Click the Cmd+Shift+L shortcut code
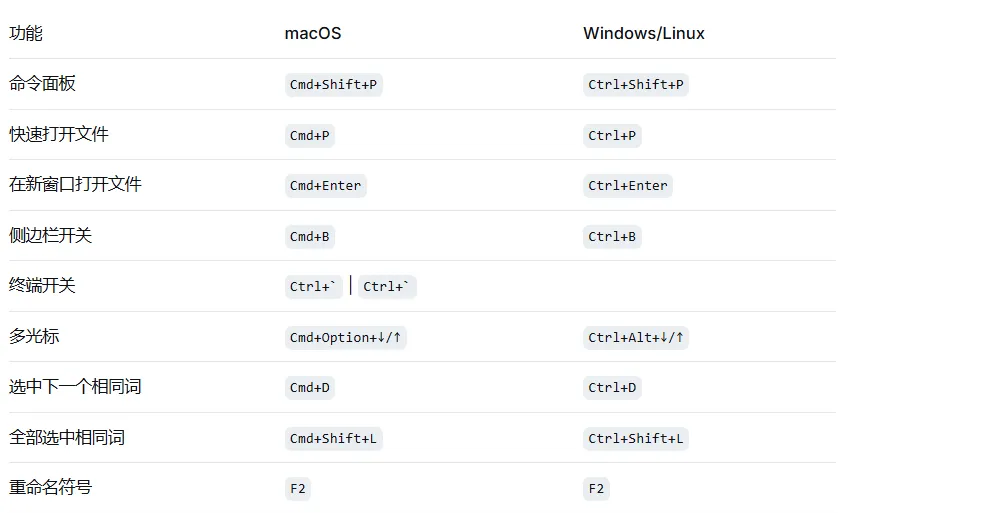Image resolution: width=982 pixels, height=513 pixels. (333, 438)
